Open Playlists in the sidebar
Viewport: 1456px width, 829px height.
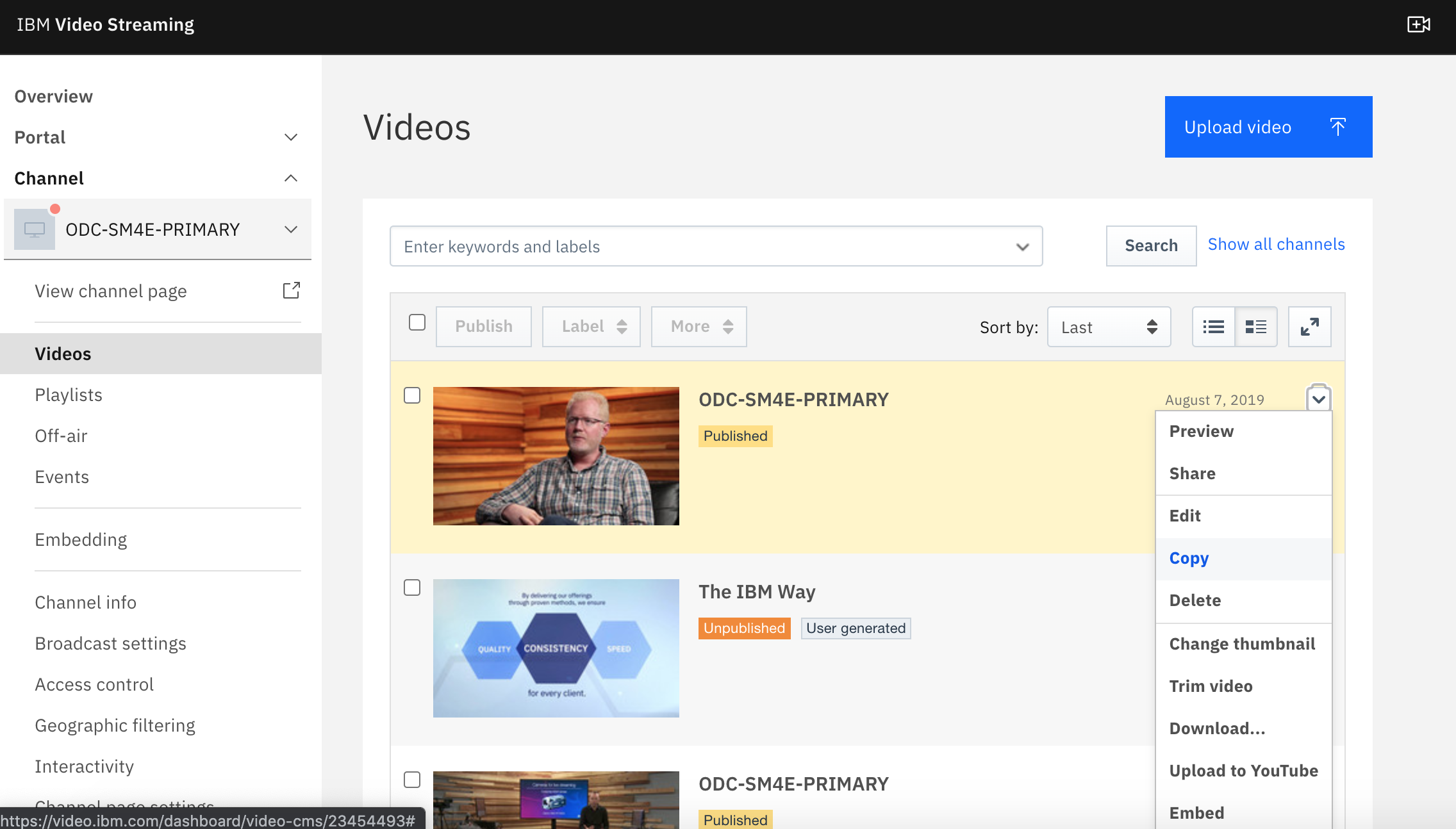point(69,395)
